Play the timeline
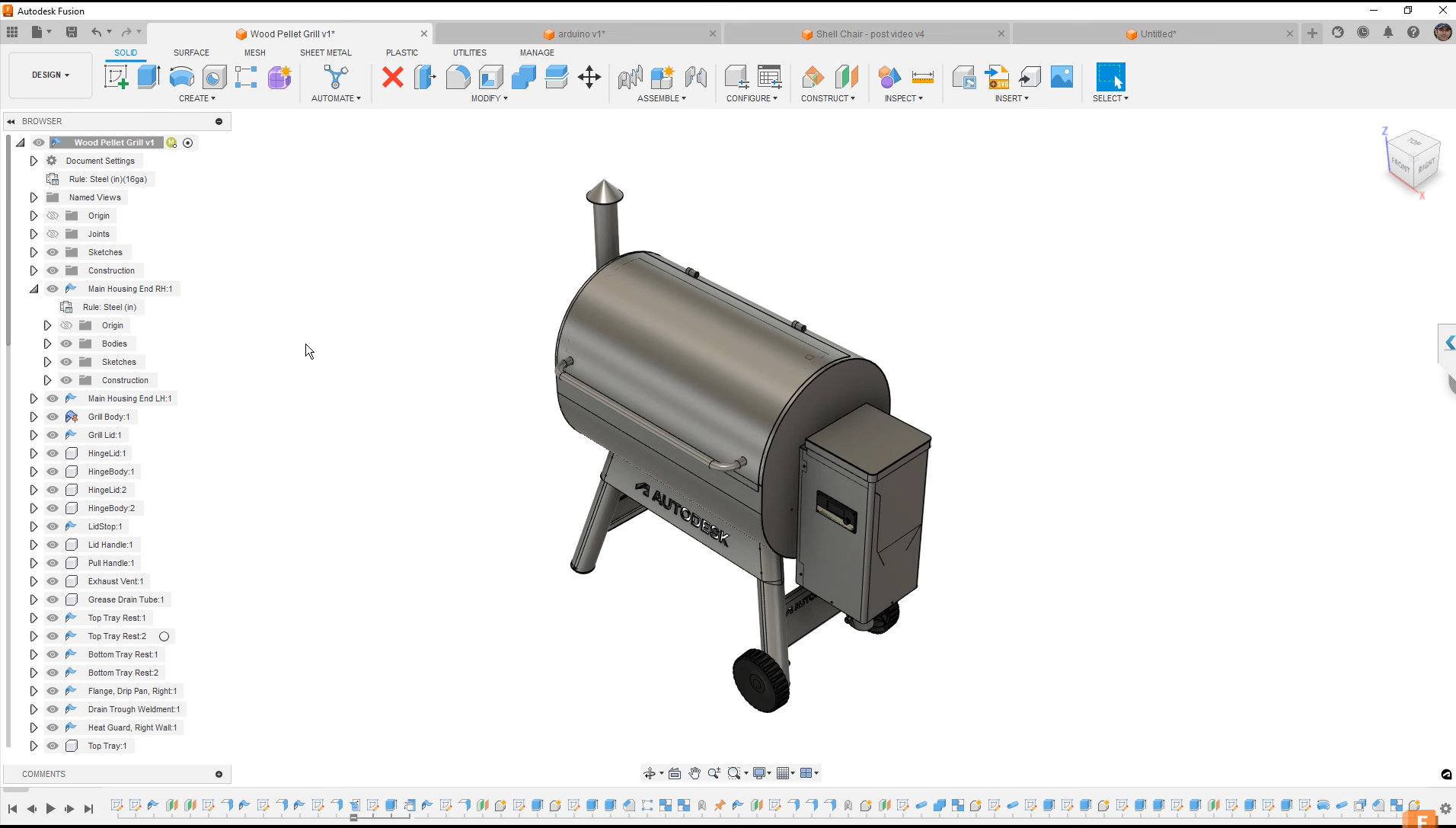The width and height of the screenshot is (1456, 828). click(x=50, y=809)
